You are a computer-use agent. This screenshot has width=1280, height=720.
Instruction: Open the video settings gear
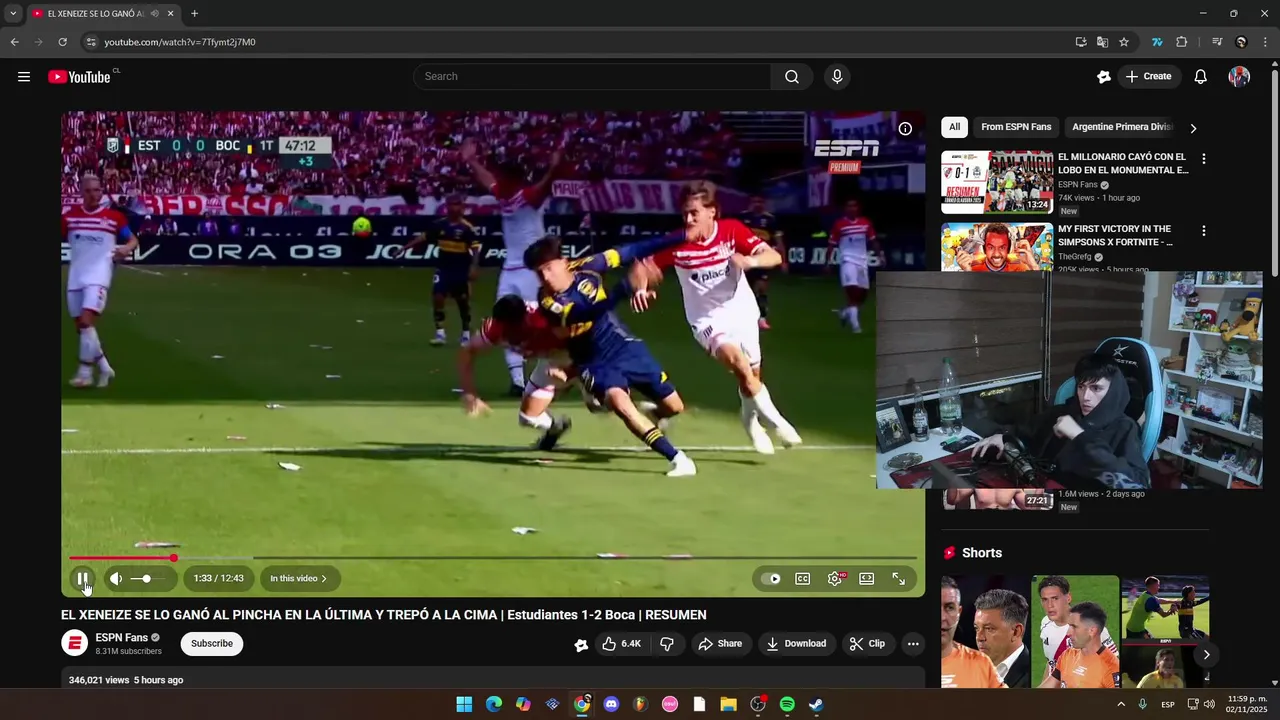pos(835,578)
